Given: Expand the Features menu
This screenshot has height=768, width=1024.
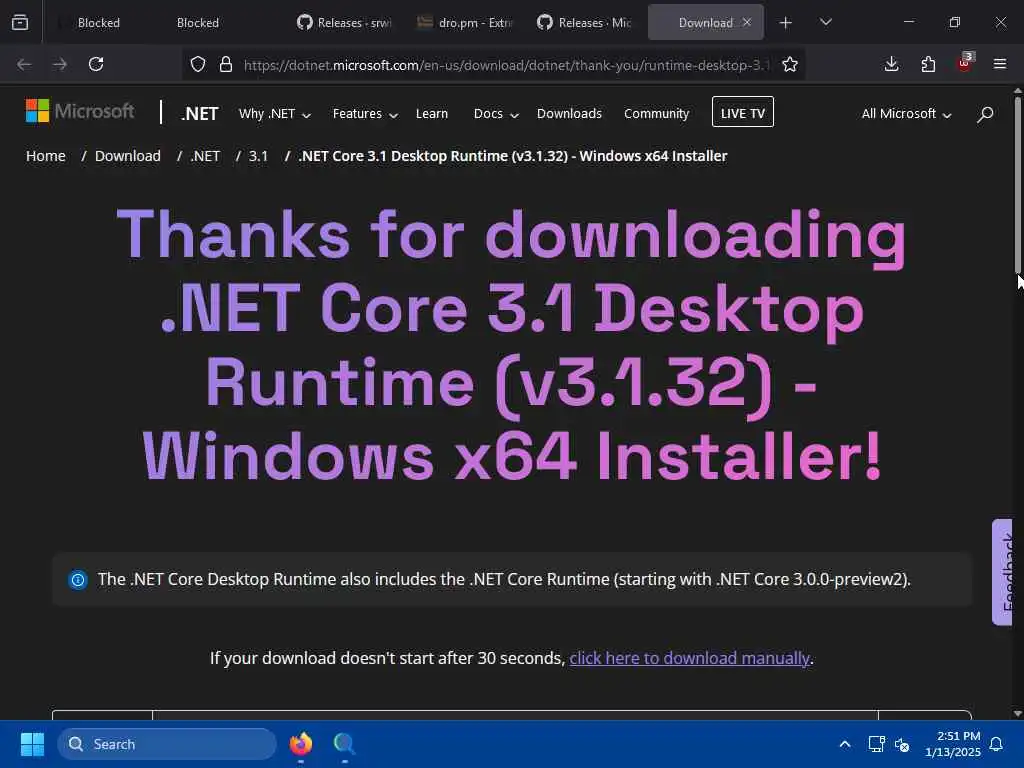Looking at the screenshot, I should (365, 114).
